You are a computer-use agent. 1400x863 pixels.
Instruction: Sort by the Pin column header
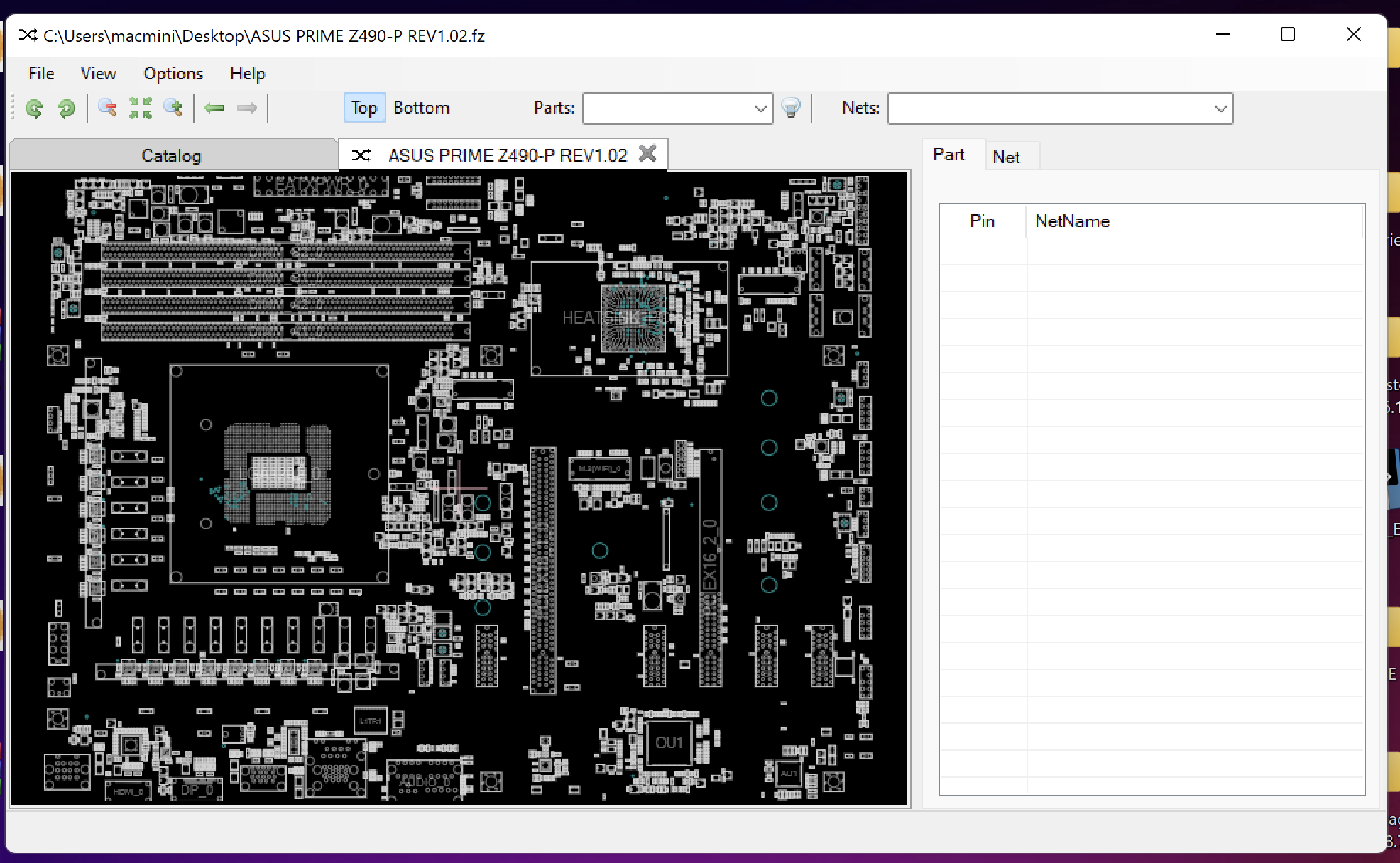pyautogui.click(x=983, y=221)
